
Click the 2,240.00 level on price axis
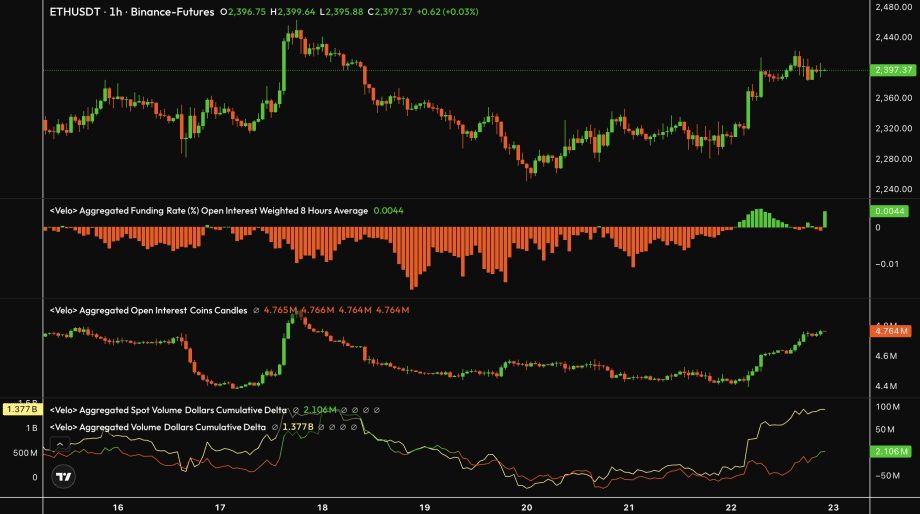tap(889, 189)
